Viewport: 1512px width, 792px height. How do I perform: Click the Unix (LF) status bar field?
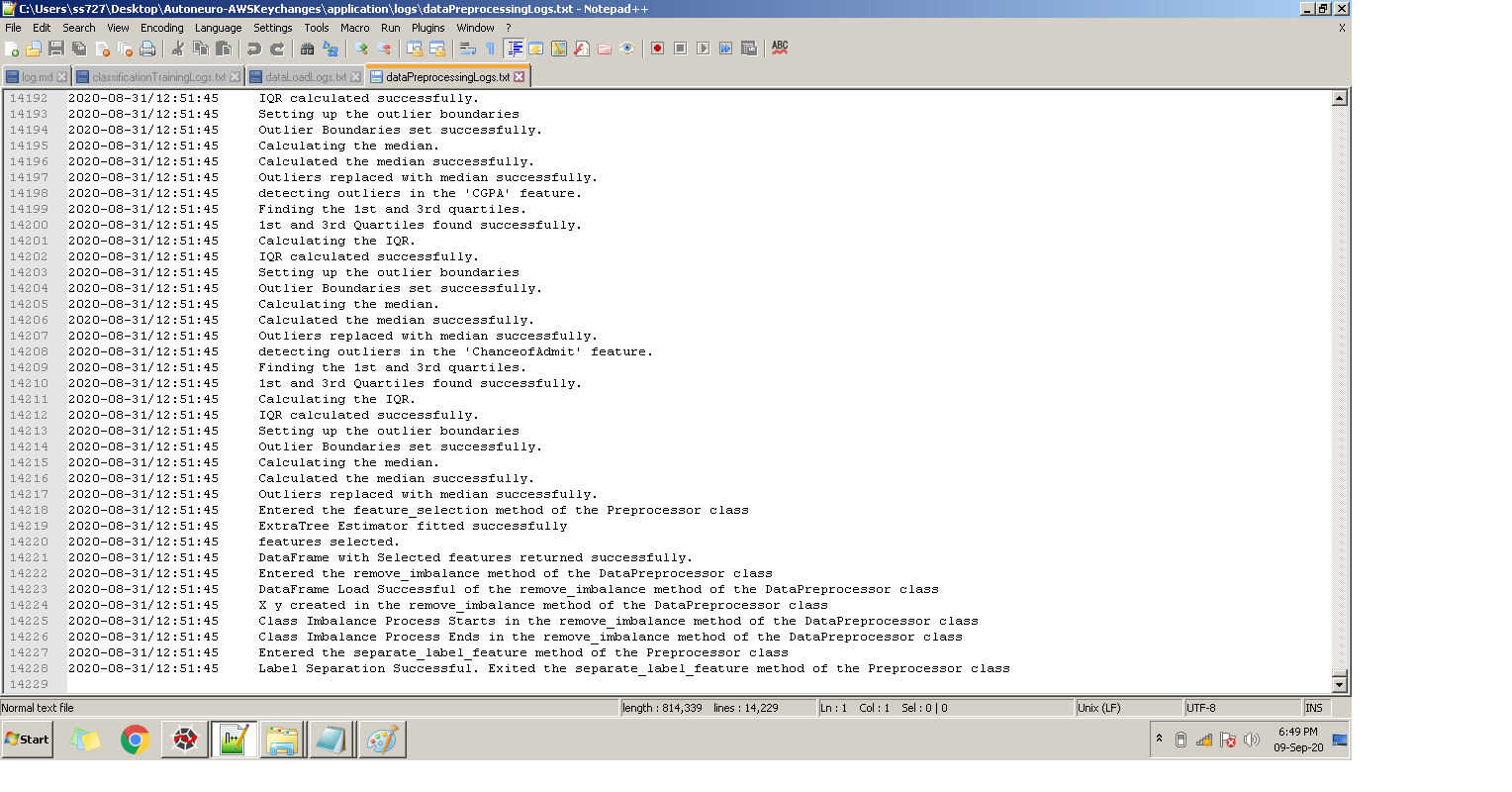click(1128, 708)
